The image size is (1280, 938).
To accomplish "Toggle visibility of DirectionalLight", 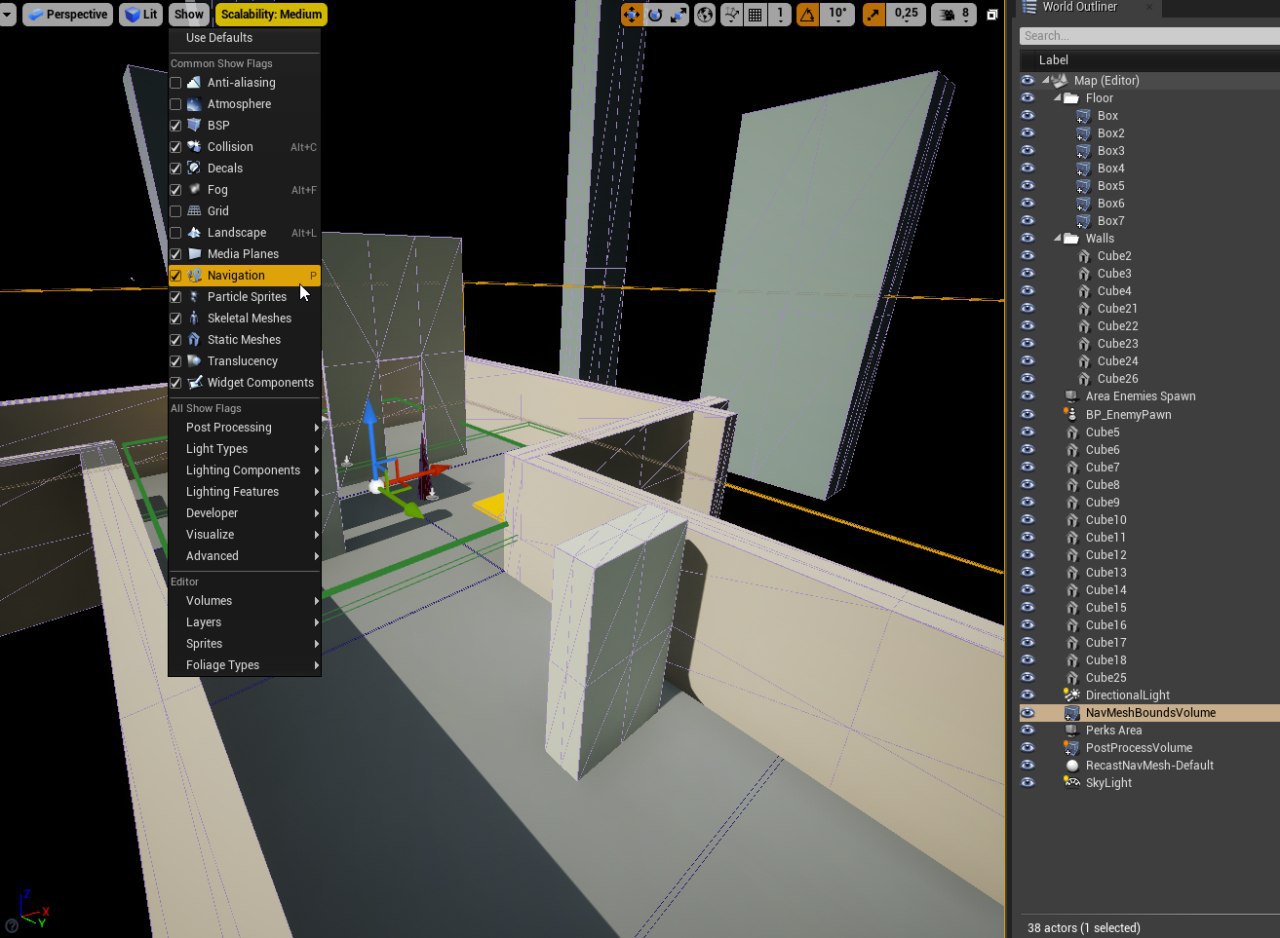I will pyautogui.click(x=1027, y=695).
